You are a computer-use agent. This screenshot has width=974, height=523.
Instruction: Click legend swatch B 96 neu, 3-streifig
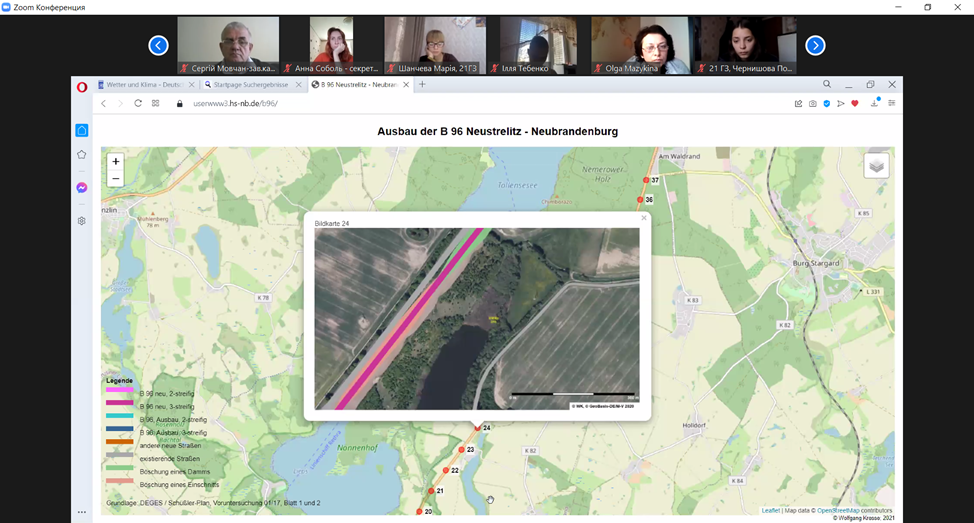coord(119,403)
